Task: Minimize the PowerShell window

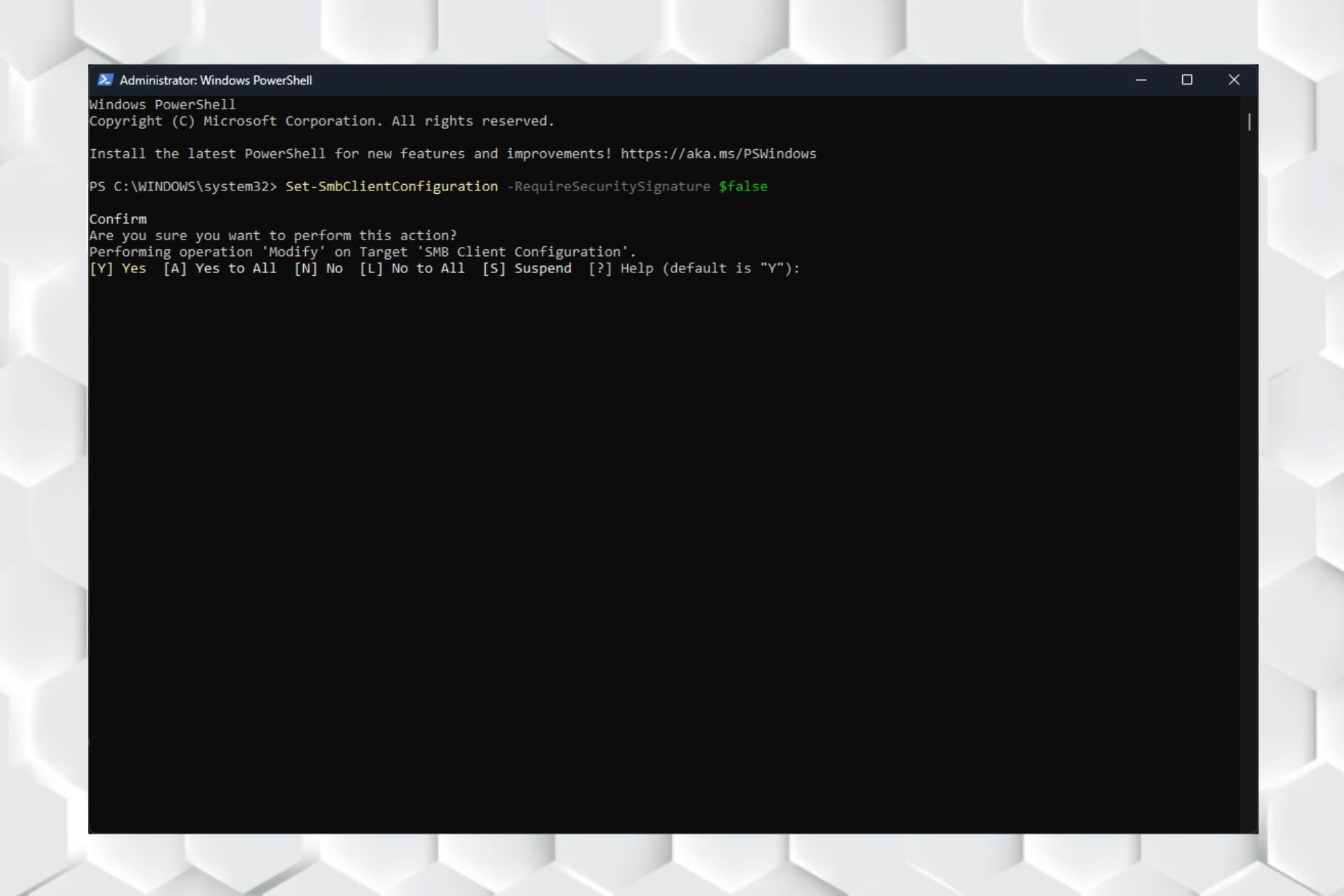Action: coord(1141,80)
